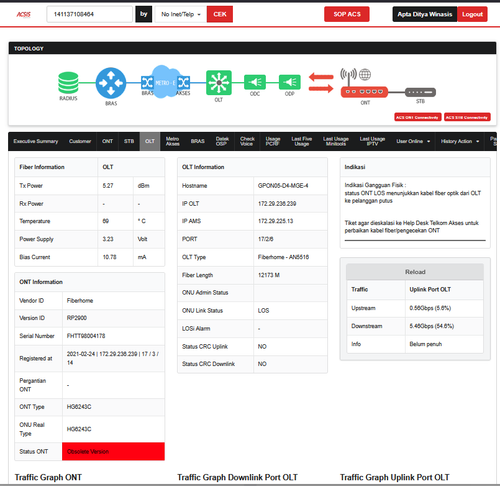Click the red bidirectional arrows icon
The image size is (500, 486).
pos(321,83)
